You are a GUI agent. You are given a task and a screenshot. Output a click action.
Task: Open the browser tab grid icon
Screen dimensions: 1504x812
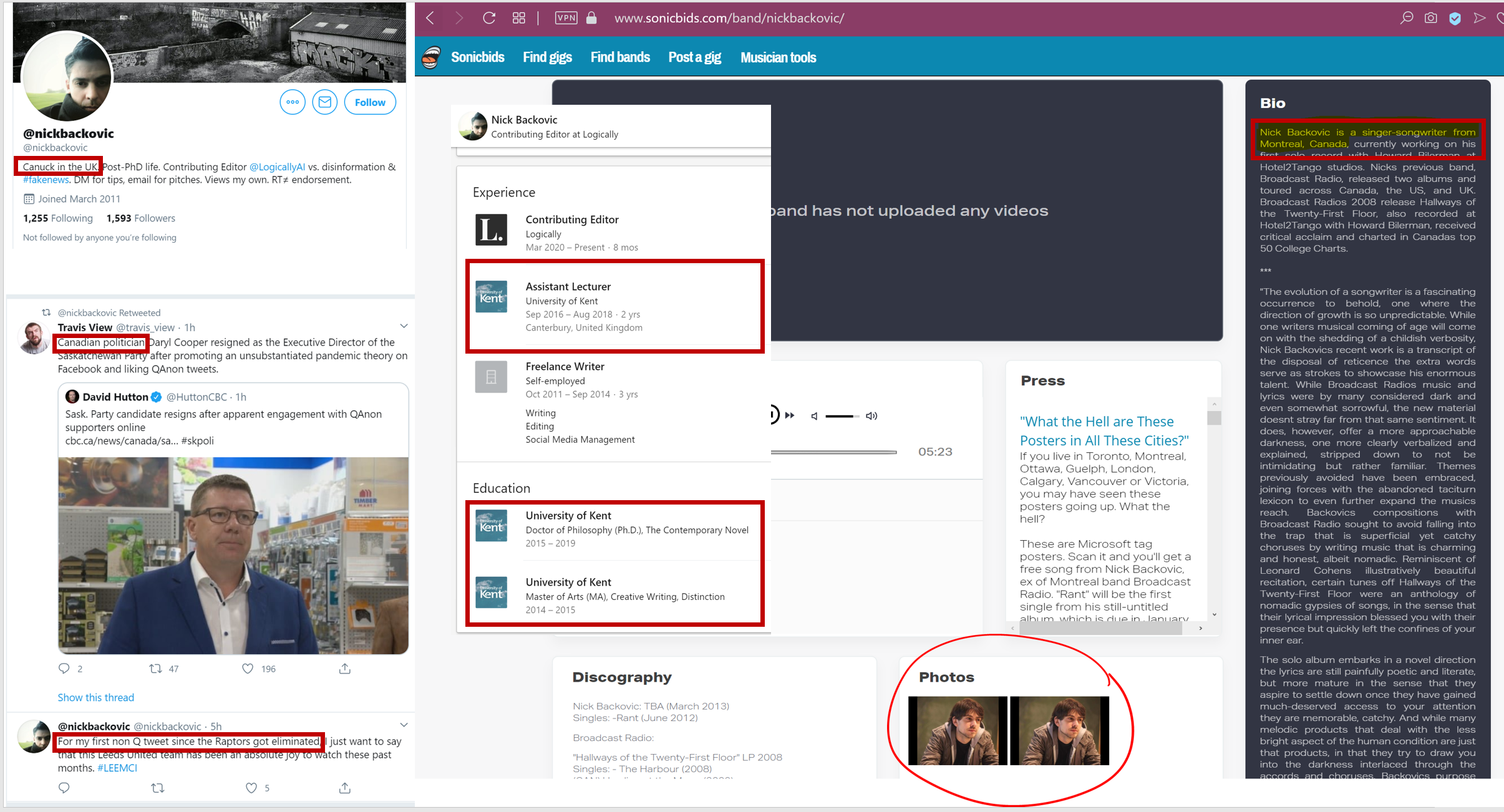pos(519,18)
